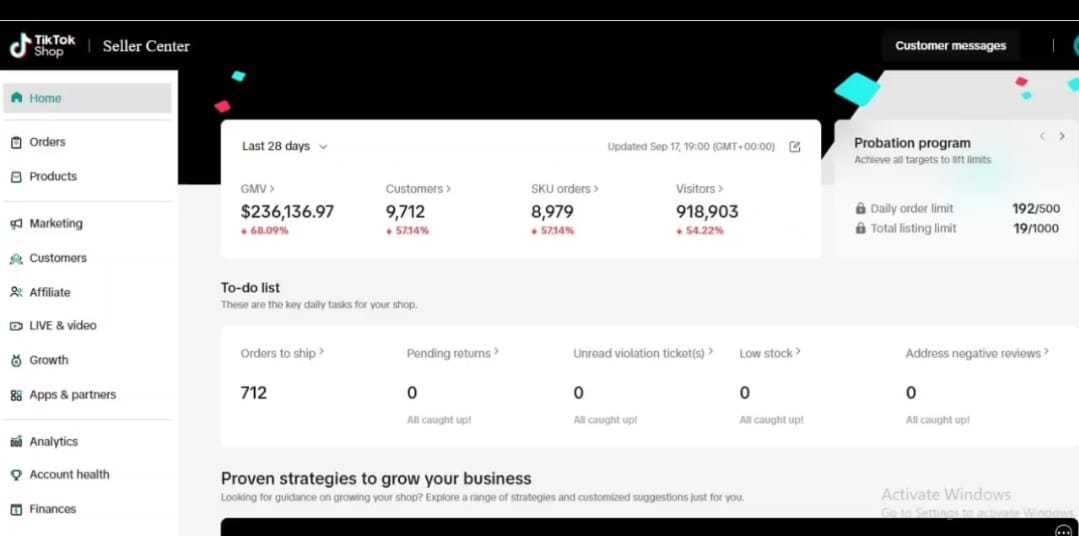Image resolution: width=1079 pixels, height=536 pixels.
Task: Go to the previous Probation program card
Action: [x=1042, y=136]
